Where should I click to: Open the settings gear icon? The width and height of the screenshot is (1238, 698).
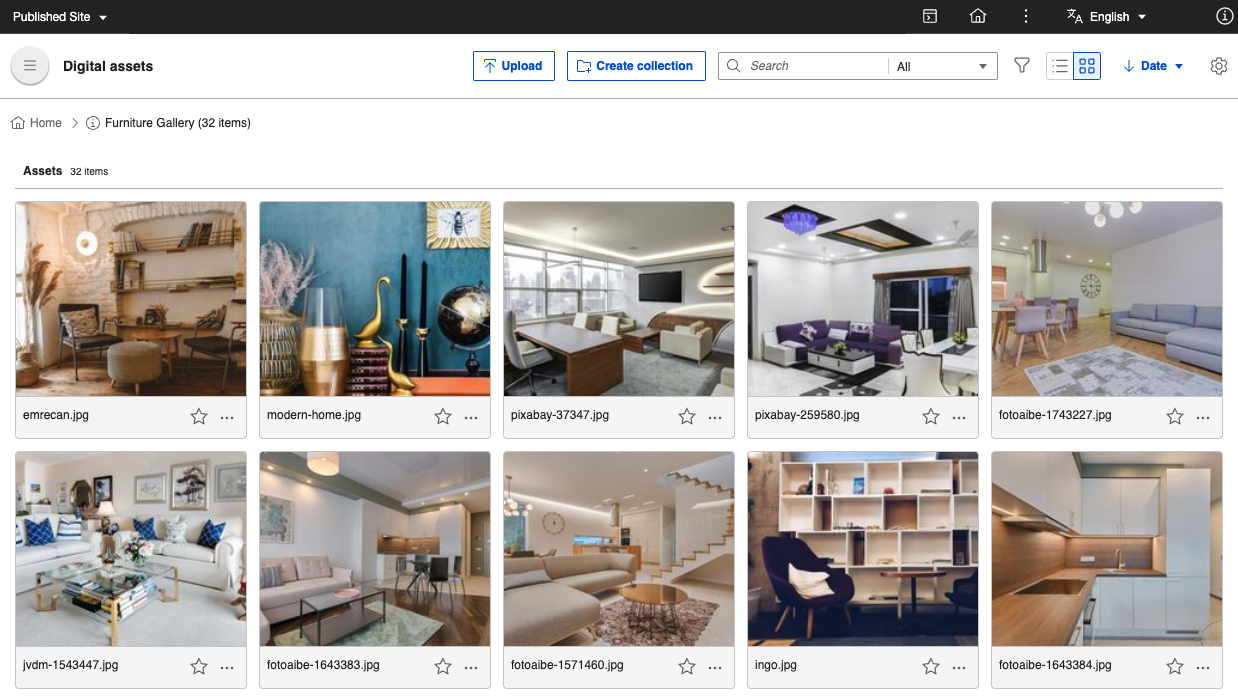(1218, 66)
